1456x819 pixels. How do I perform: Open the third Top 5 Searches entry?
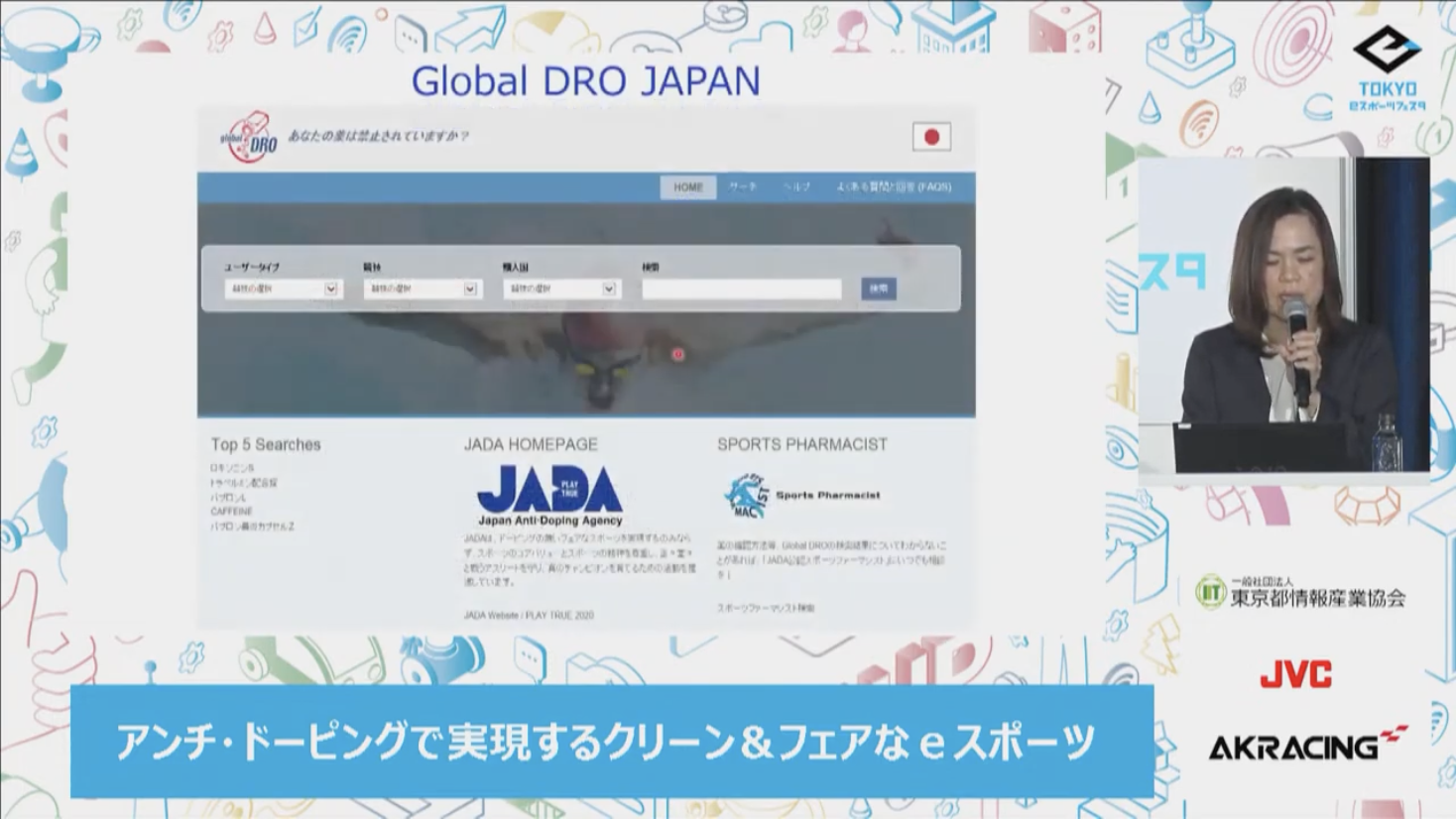pos(227,498)
